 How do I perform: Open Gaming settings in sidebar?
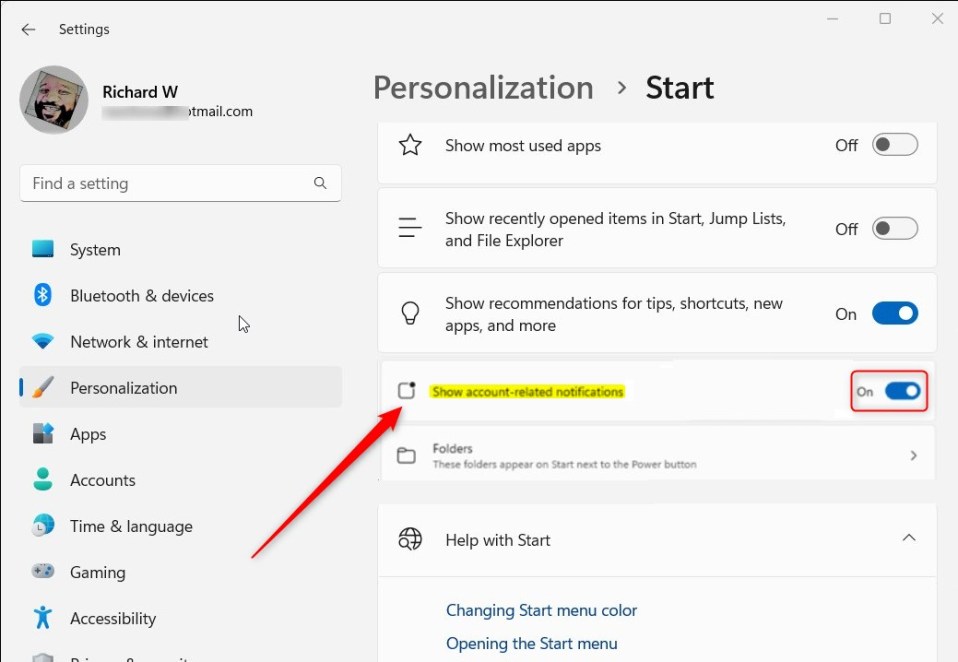(x=97, y=572)
